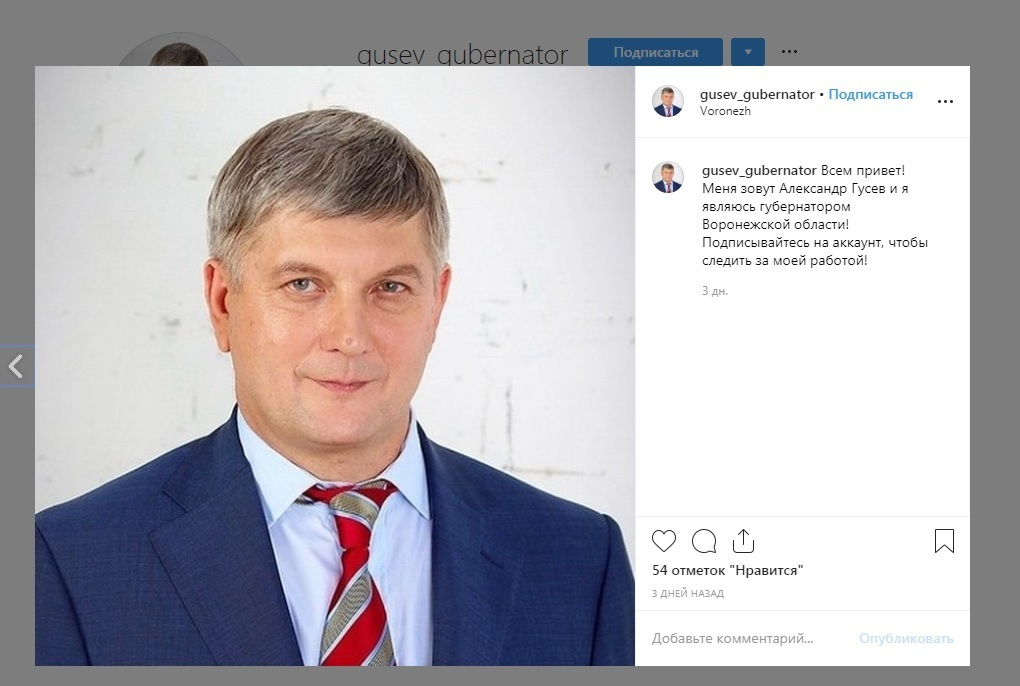Viewport: 1020px width, 686px height.
Task: Open post options three-dot menu
Action: coord(945,101)
